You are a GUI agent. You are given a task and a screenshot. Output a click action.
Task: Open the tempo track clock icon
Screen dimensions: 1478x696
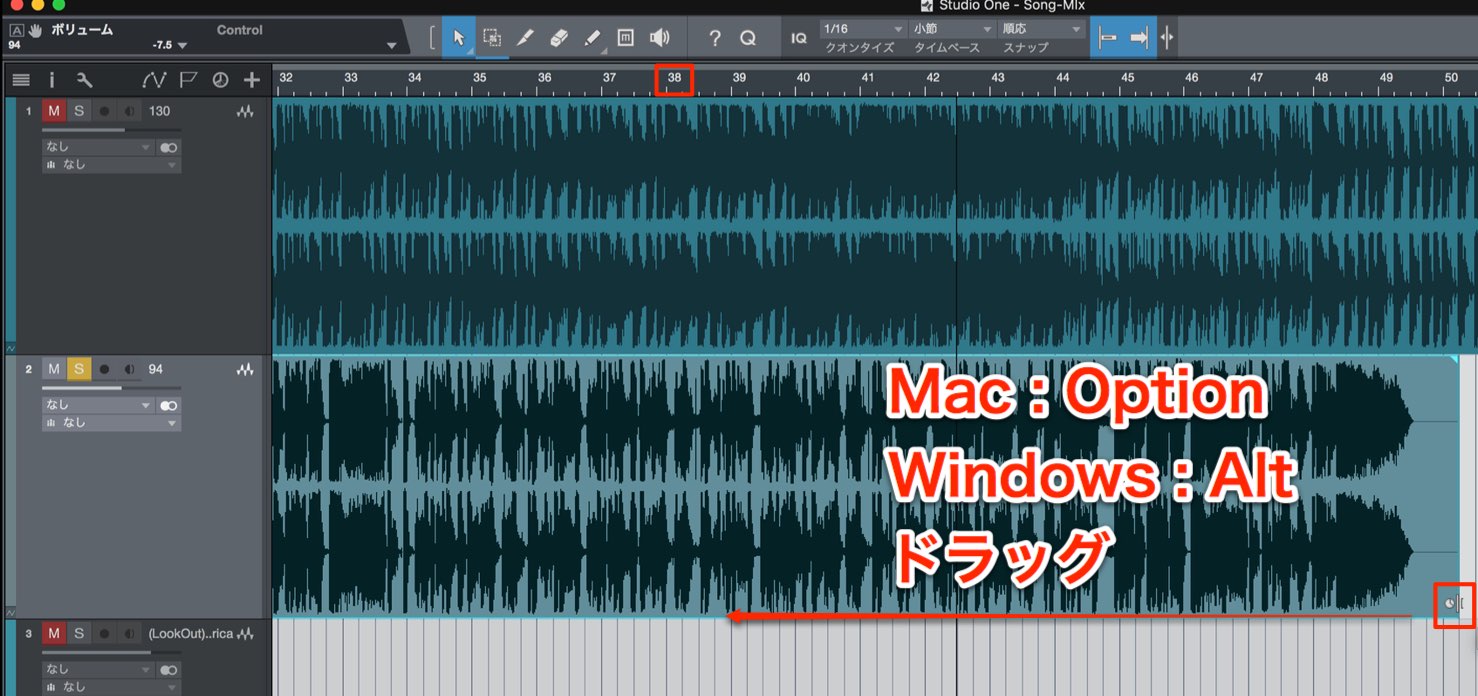pos(220,80)
